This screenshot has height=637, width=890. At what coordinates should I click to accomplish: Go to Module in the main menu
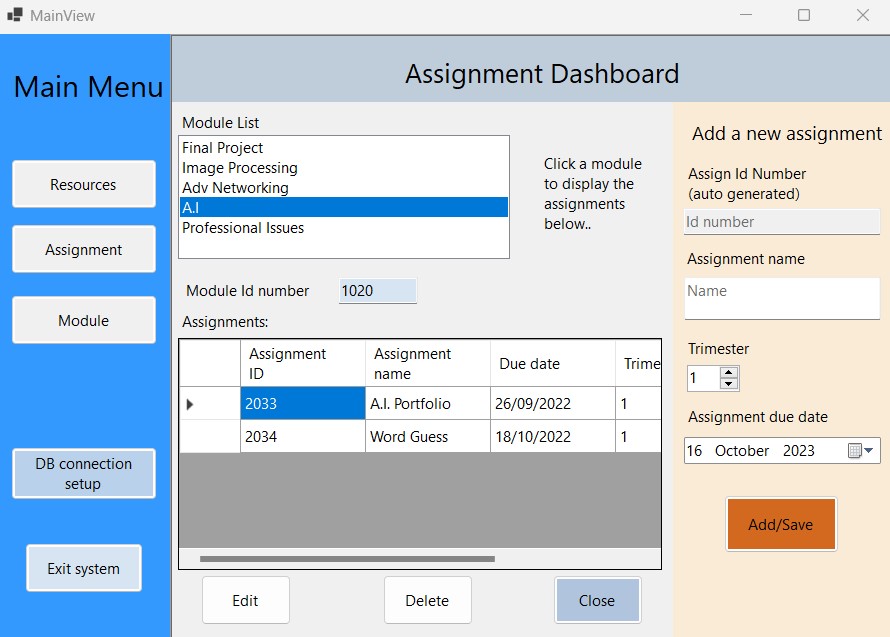(x=84, y=321)
